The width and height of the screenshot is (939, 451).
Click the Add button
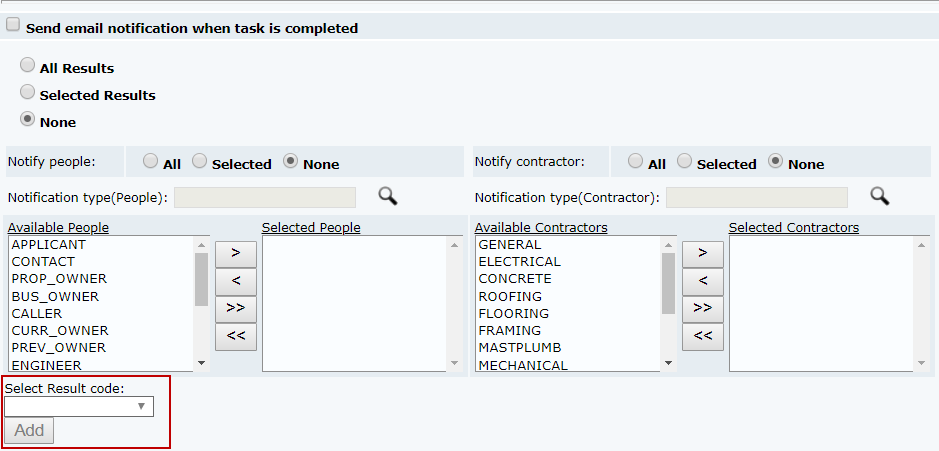click(29, 430)
